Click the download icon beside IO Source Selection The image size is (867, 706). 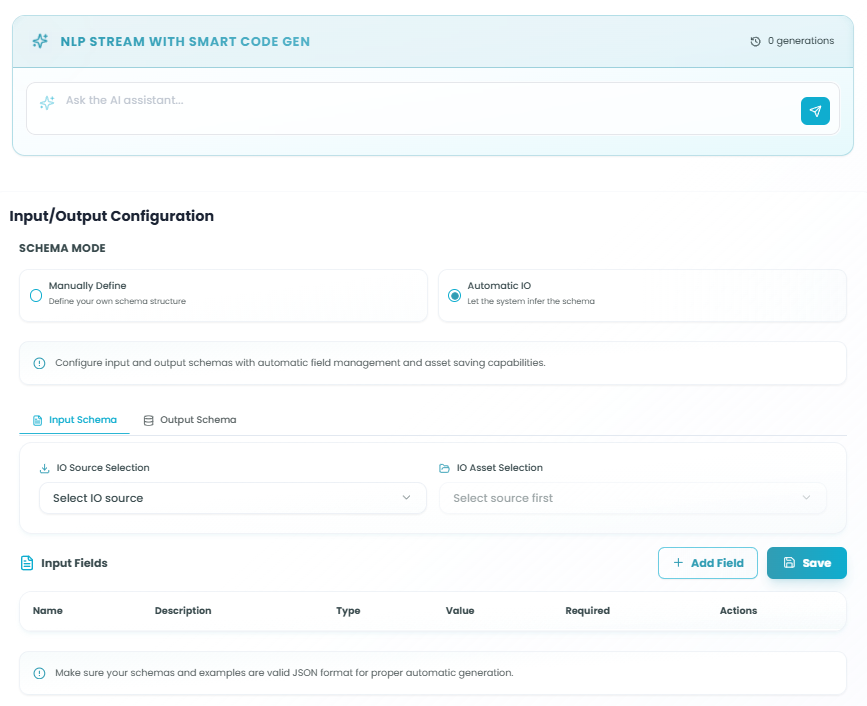[44, 468]
